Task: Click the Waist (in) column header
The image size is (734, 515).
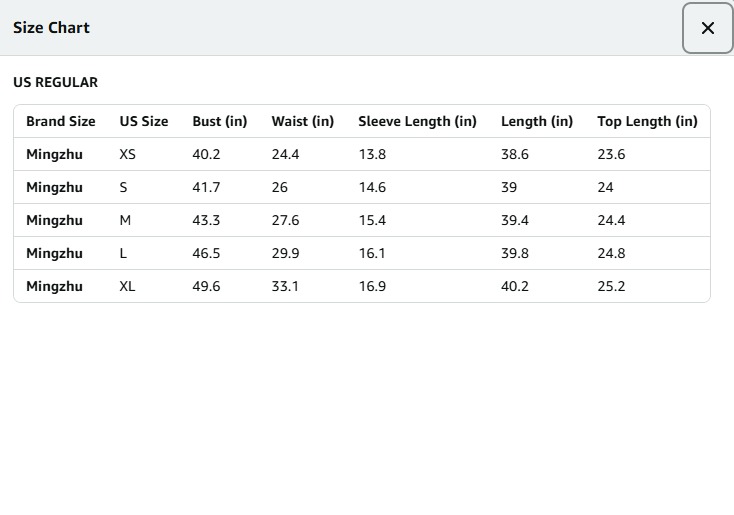Action: click(x=302, y=121)
